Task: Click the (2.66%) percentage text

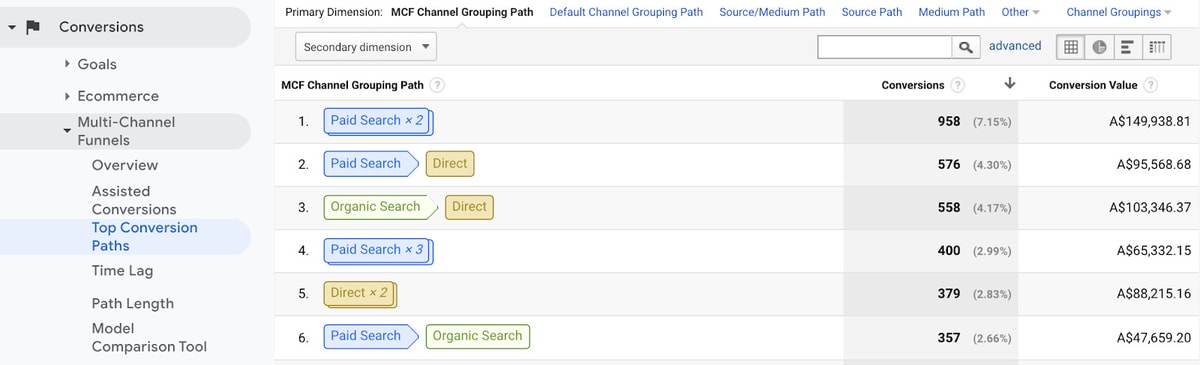Action: (x=992, y=338)
